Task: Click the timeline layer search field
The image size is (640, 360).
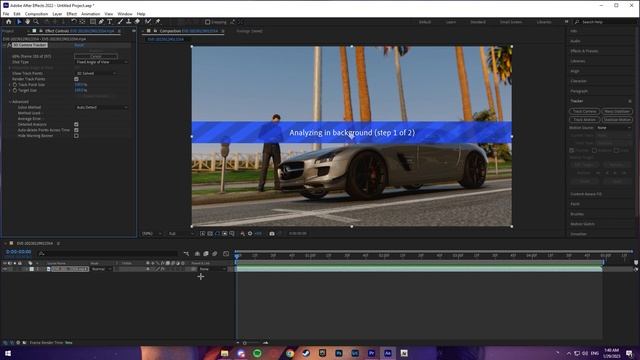Action: pos(108,253)
